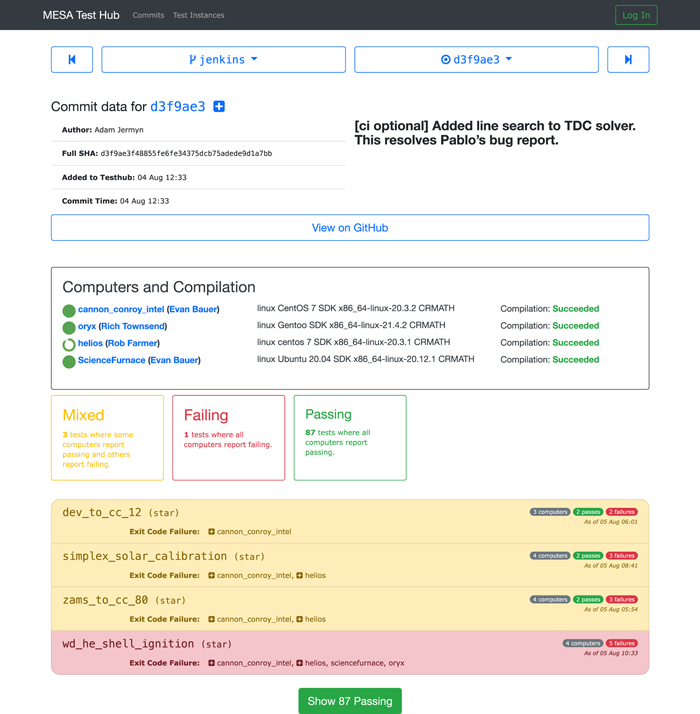Go to the next commit arrow button
This screenshot has height=714, width=700.
pos(628,60)
